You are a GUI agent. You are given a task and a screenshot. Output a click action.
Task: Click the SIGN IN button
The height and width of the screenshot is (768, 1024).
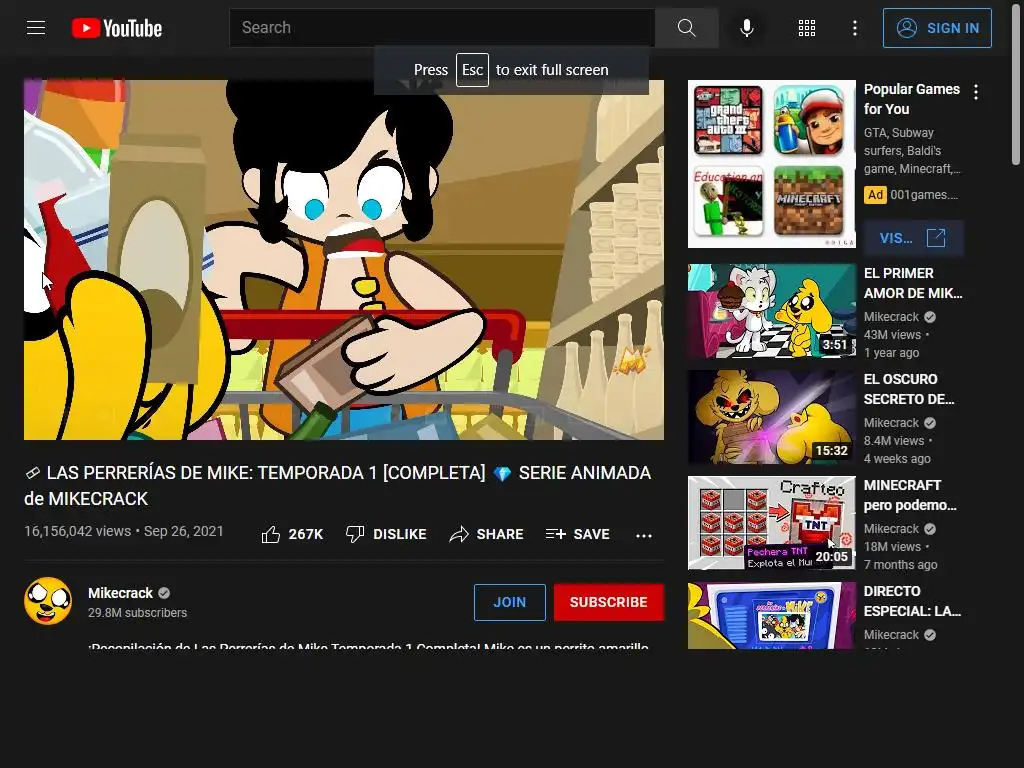tap(937, 28)
